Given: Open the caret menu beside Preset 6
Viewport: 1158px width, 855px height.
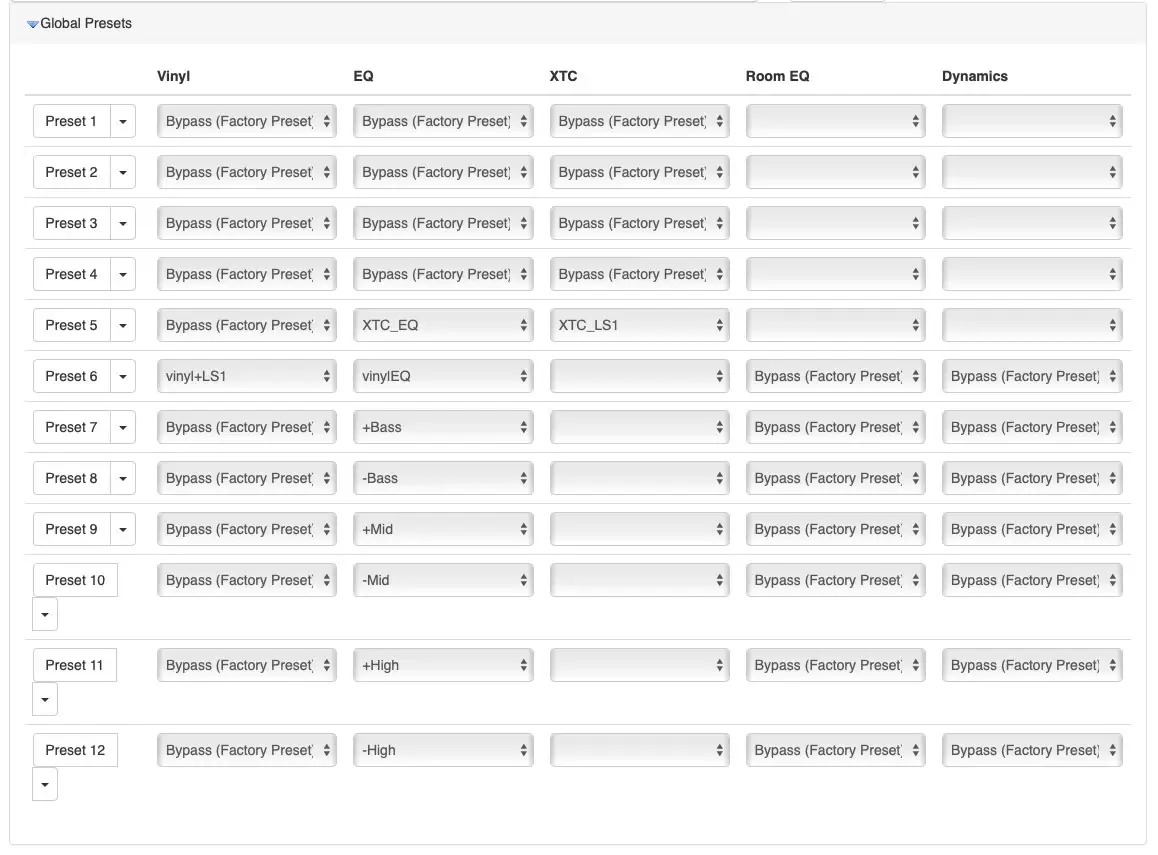Looking at the screenshot, I should (x=122, y=376).
